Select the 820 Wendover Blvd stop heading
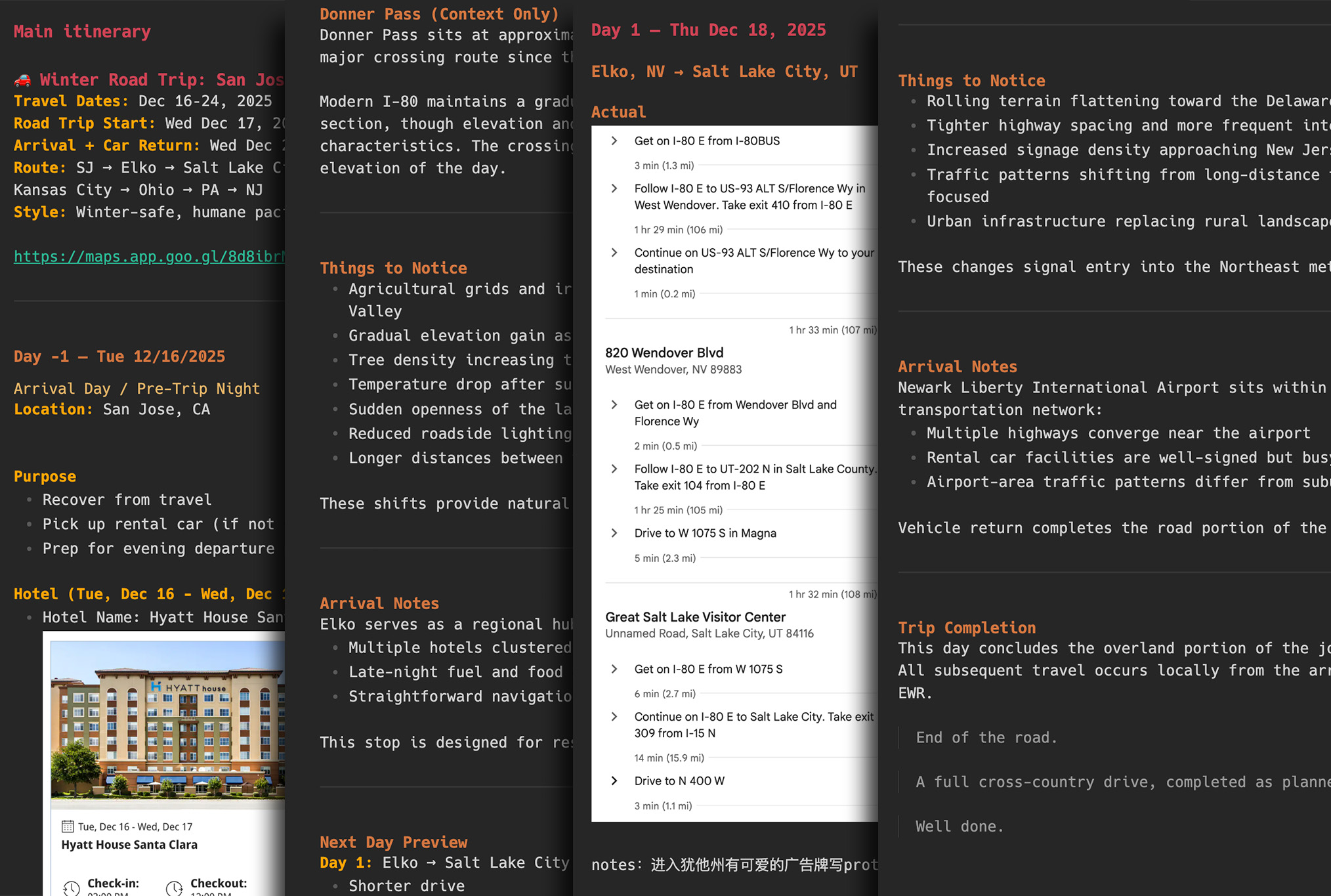This screenshot has height=896, width=1331. [x=664, y=353]
